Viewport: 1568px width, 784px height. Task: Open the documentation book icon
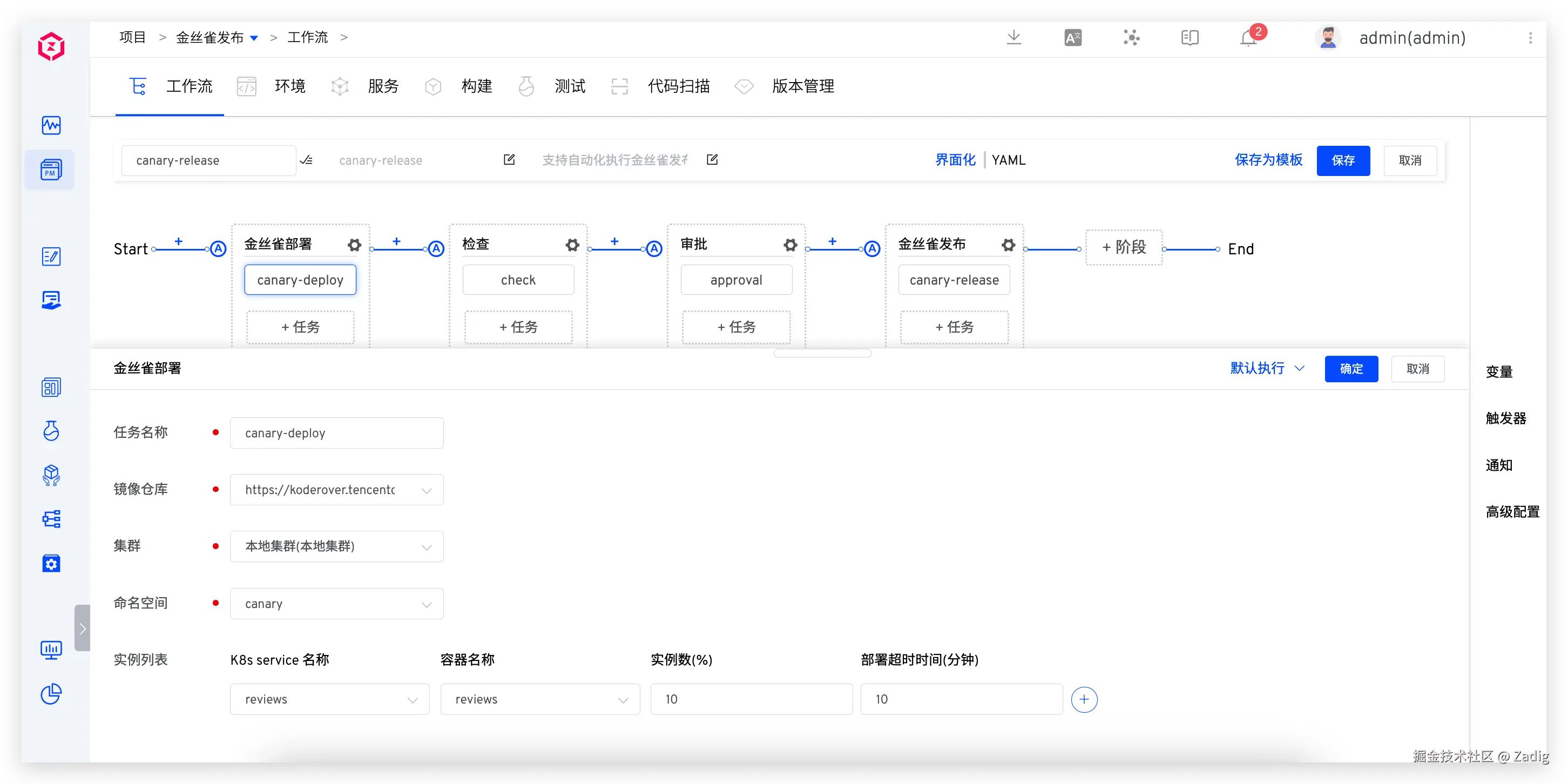click(x=1189, y=38)
